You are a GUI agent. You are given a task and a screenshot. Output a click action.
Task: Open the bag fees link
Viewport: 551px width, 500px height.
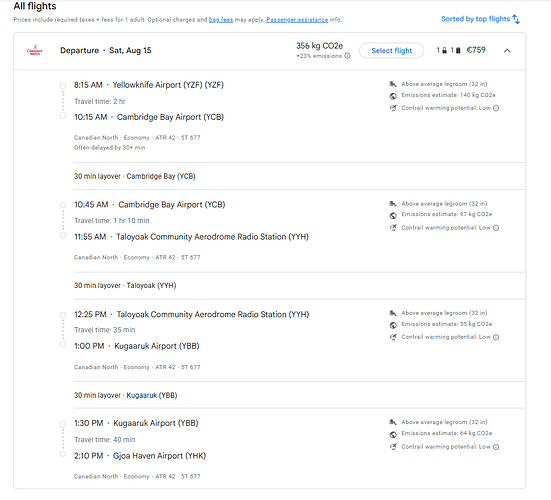point(221,20)
